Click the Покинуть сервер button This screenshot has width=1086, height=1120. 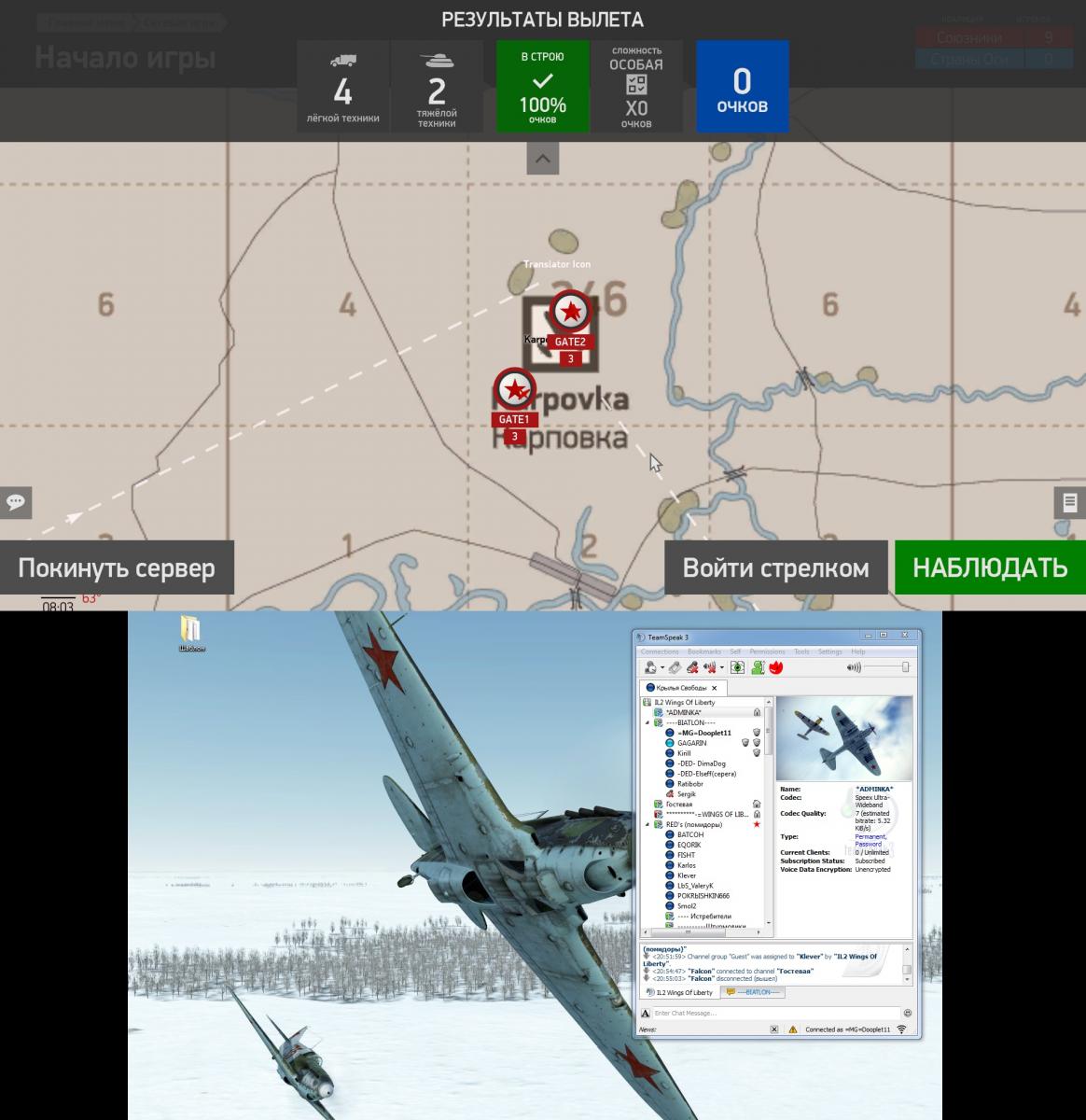(117, 567)
